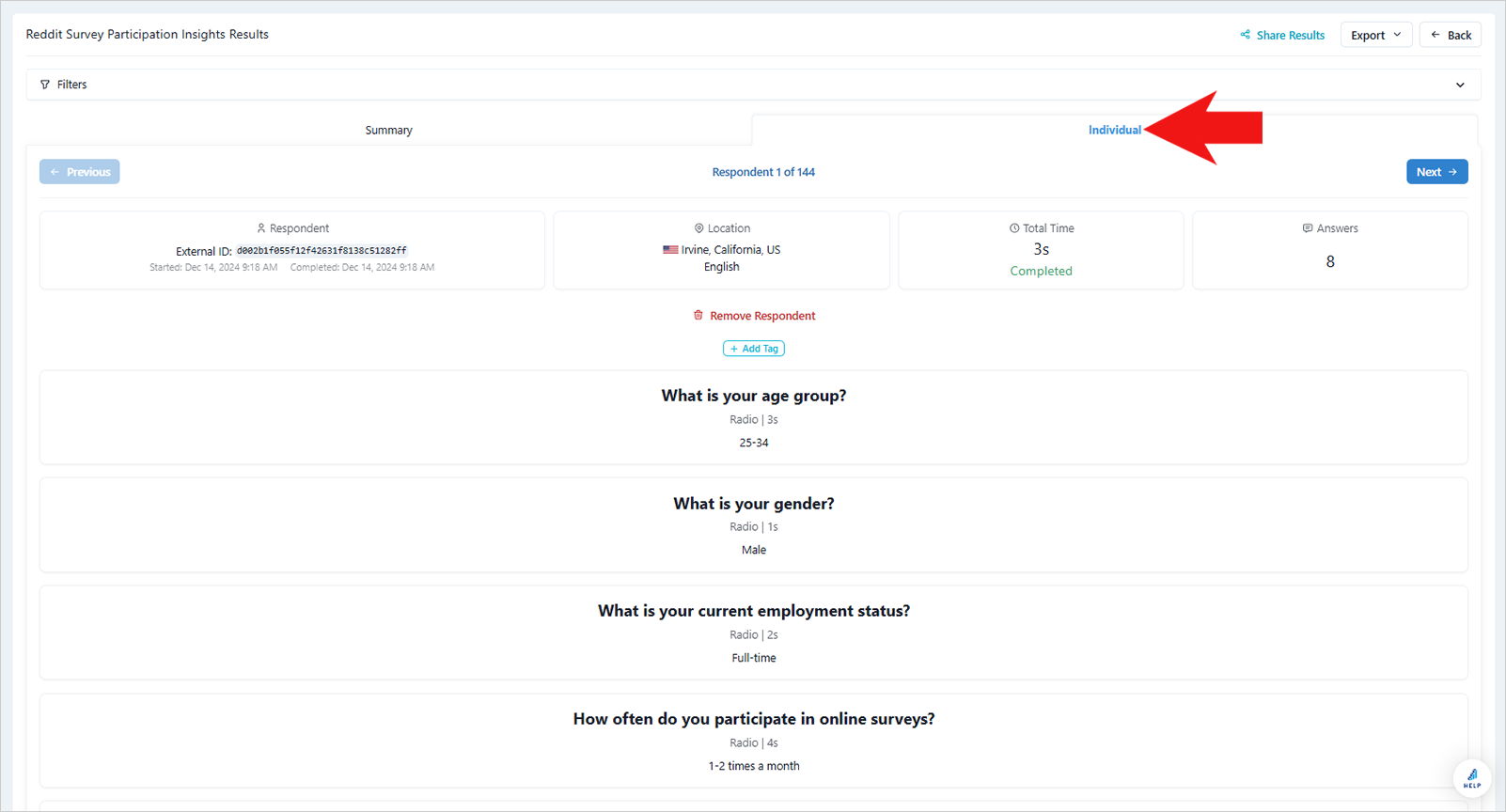Click Respondent 1 of 144 text
Screen dimensions: 1506x812
[x=763, y=172]
